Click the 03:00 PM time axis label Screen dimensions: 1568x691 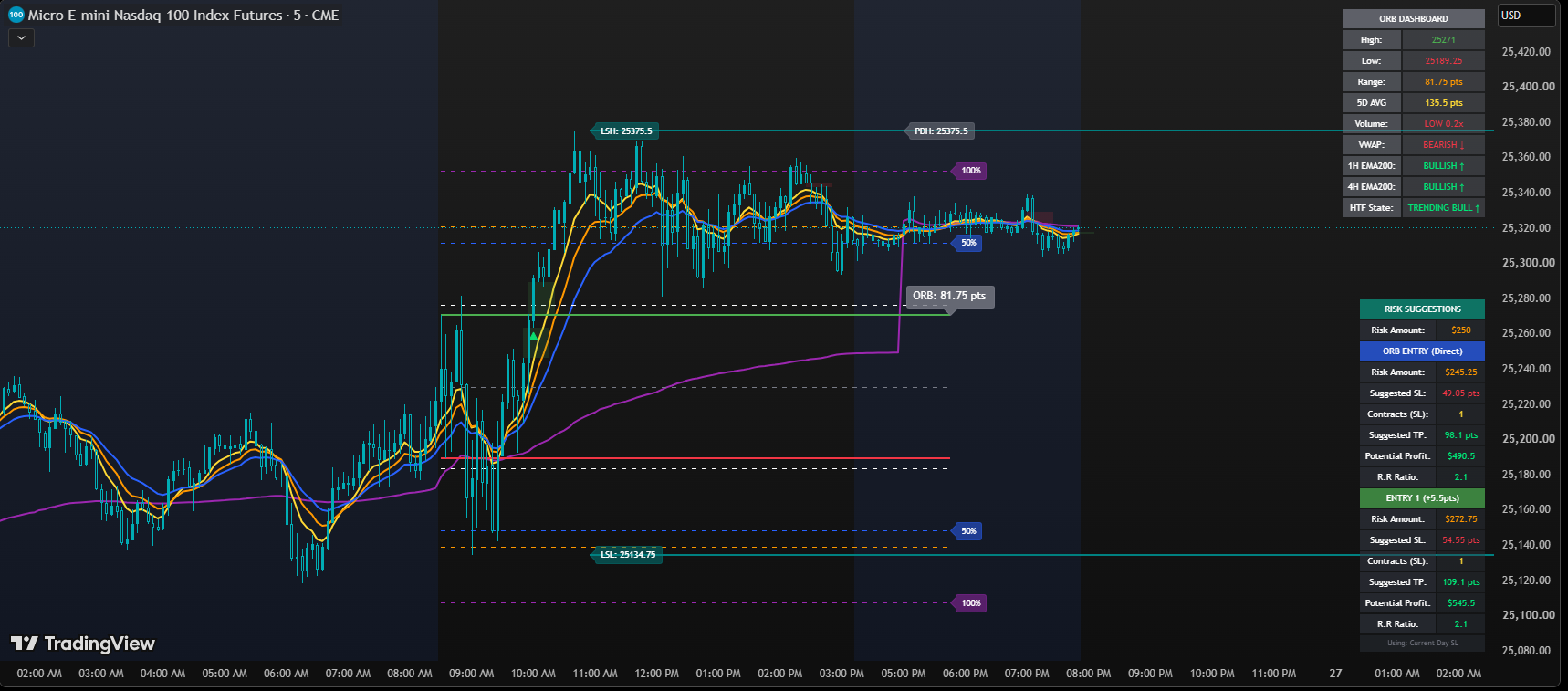click(x=841, y=674)
